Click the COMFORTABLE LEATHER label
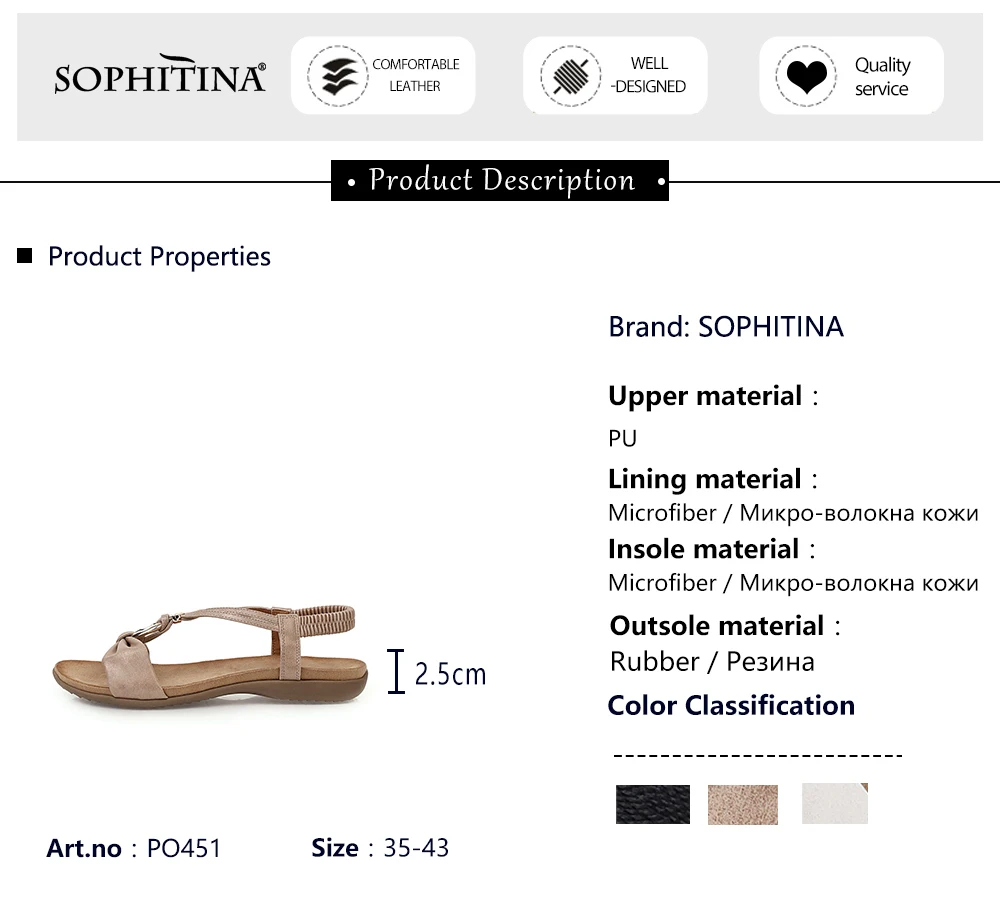The height and width of the screenshot is (913, 1000). pos(415,75)
